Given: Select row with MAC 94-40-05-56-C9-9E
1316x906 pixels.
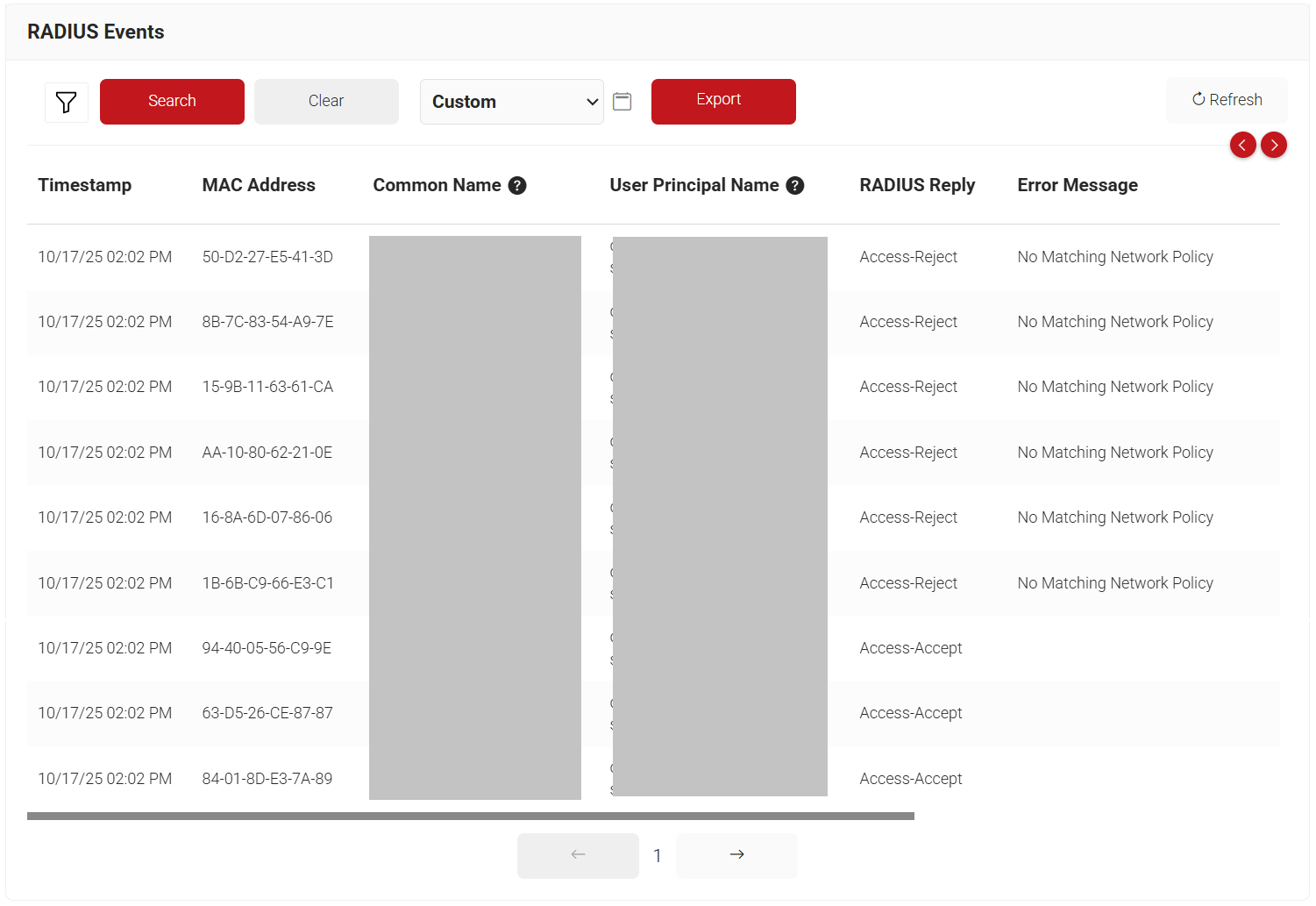Looking at the screenshot, I should [x=267, y=648].
